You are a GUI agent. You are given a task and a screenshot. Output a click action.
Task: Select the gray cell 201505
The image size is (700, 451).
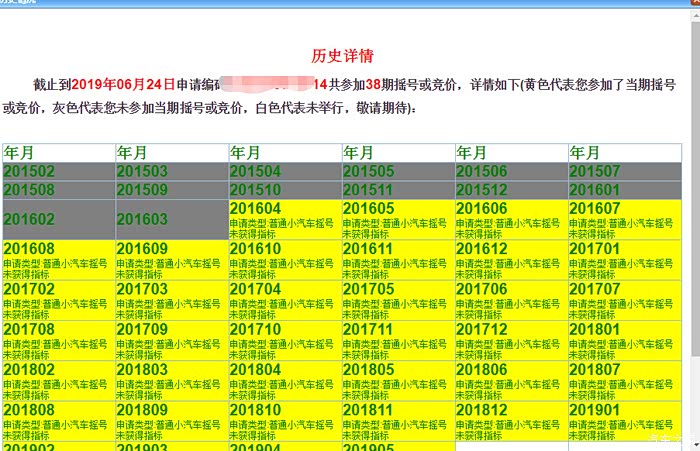399,171
